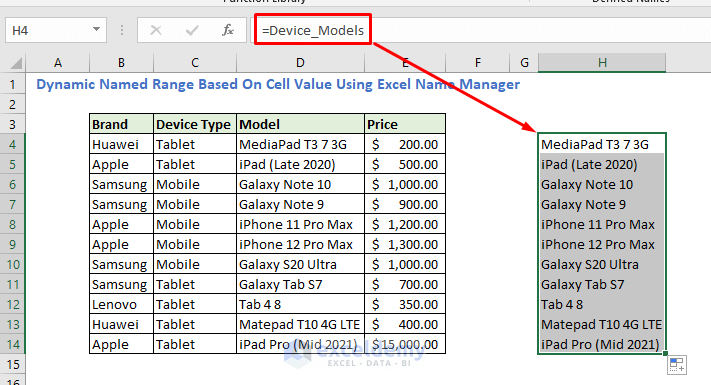Viewport: 711px width, 385px height.
Task: Select row 14 header
Action: pyautogui.click(x=13, y=344)
